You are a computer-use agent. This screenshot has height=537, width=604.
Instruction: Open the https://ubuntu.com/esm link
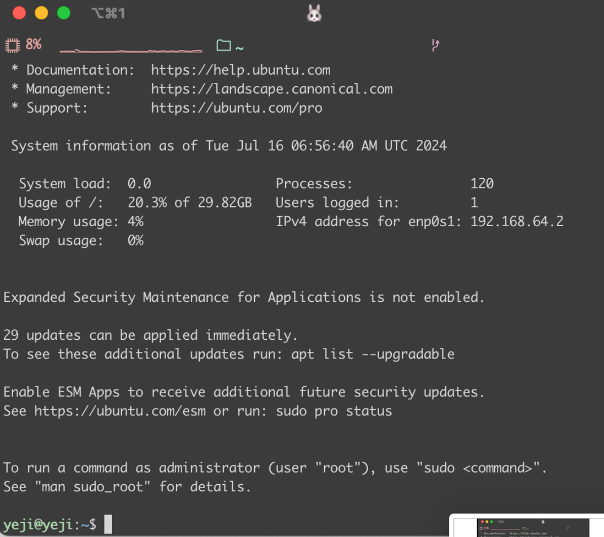click(120, 411)
